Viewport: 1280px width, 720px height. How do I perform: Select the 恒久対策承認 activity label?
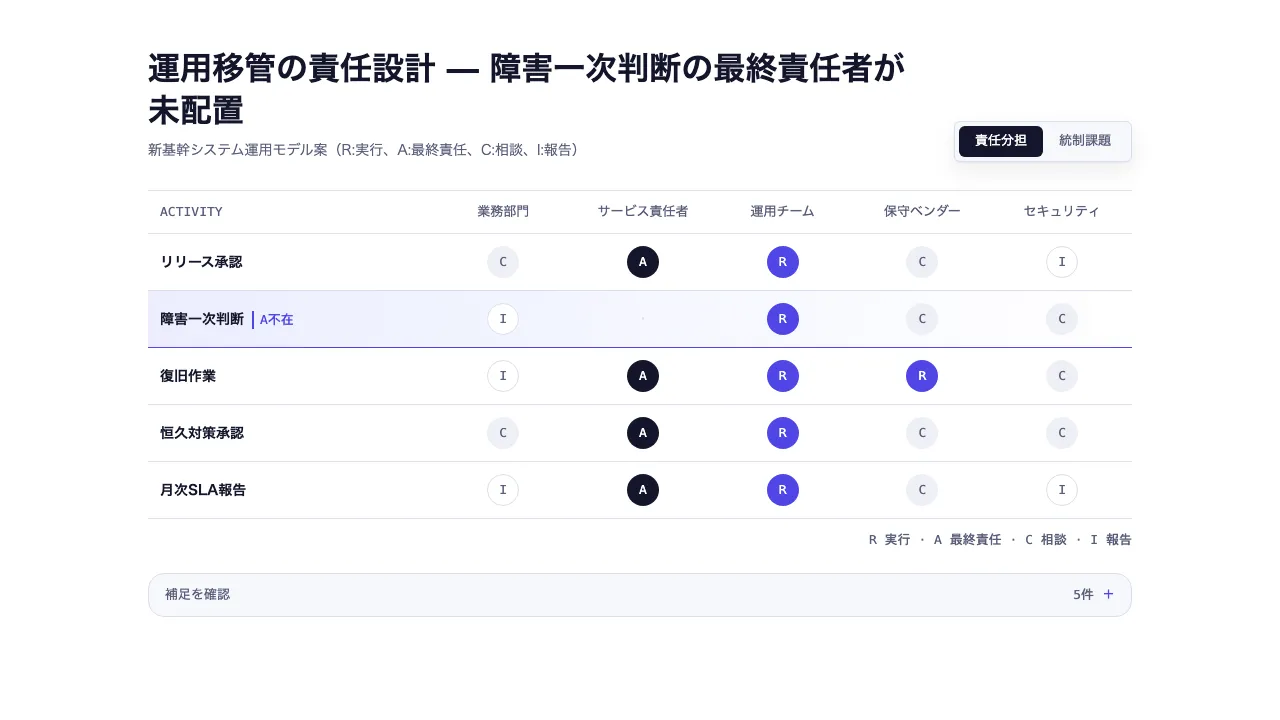pyautogui.click(x=202, y=433)
